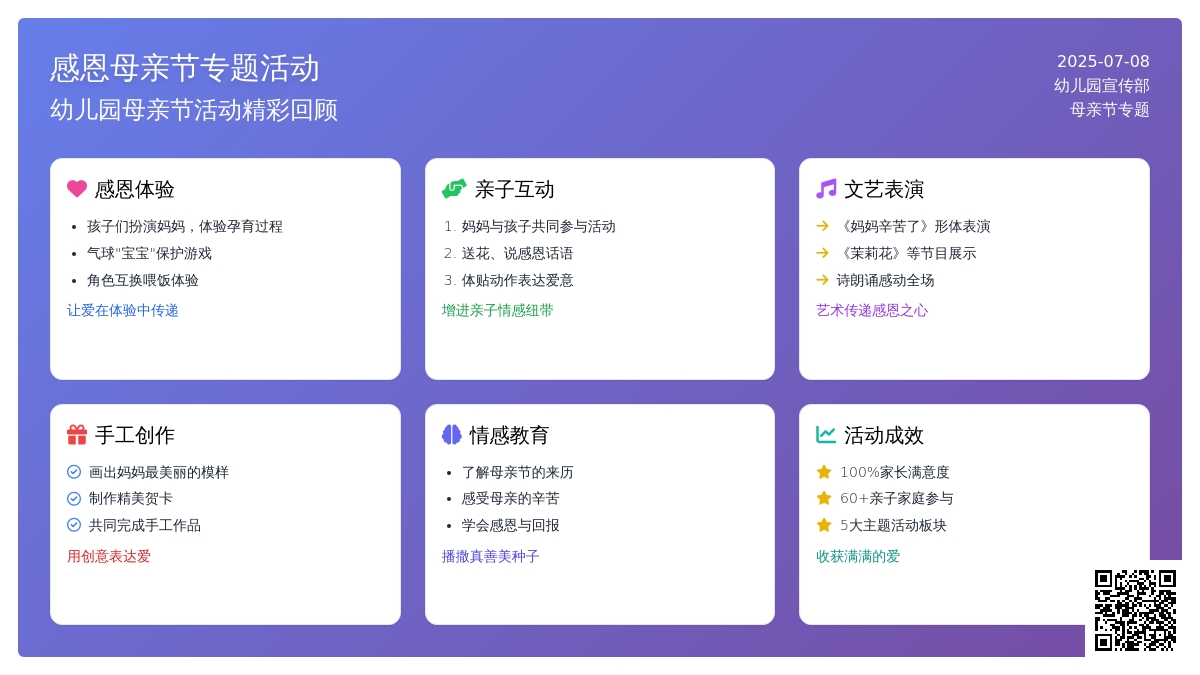The height and width of the screenshot is (675, 1200).
Task: Click the check circle before 画出妈妈最美丽的模样
Action: 74,472
